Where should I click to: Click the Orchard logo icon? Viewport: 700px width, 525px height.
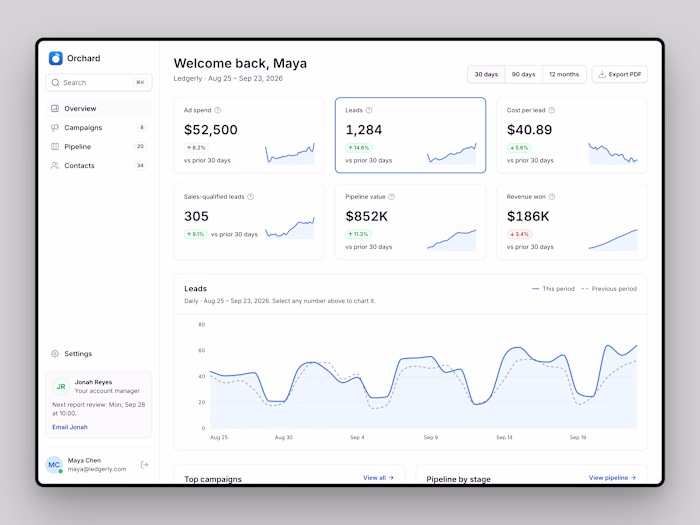pos(56,58)
